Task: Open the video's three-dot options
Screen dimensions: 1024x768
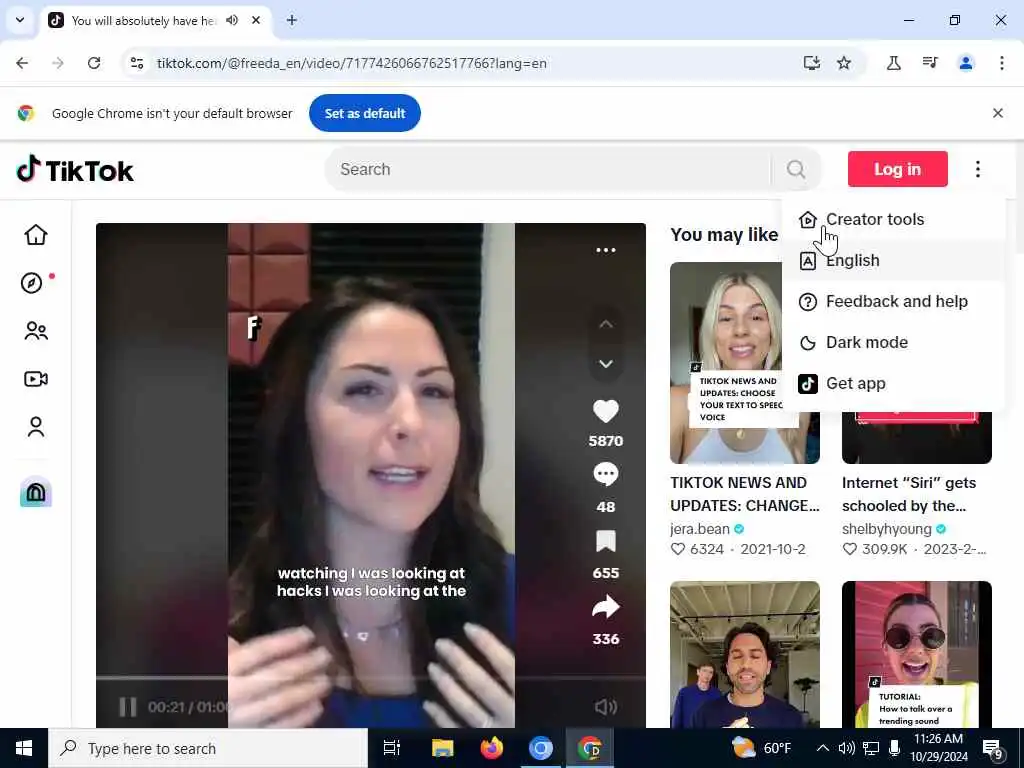Action: pos(605,250)
